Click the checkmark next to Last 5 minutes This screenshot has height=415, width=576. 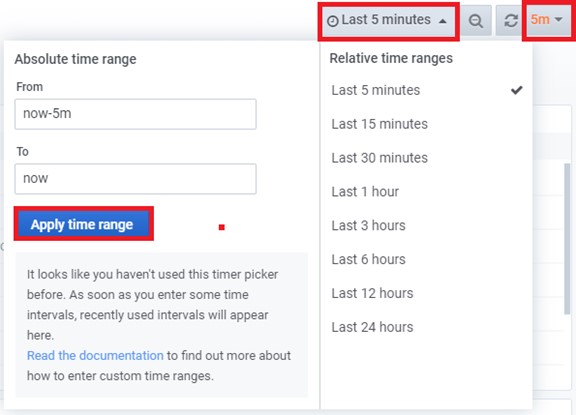pyautogui.click(x=516, y=90)
